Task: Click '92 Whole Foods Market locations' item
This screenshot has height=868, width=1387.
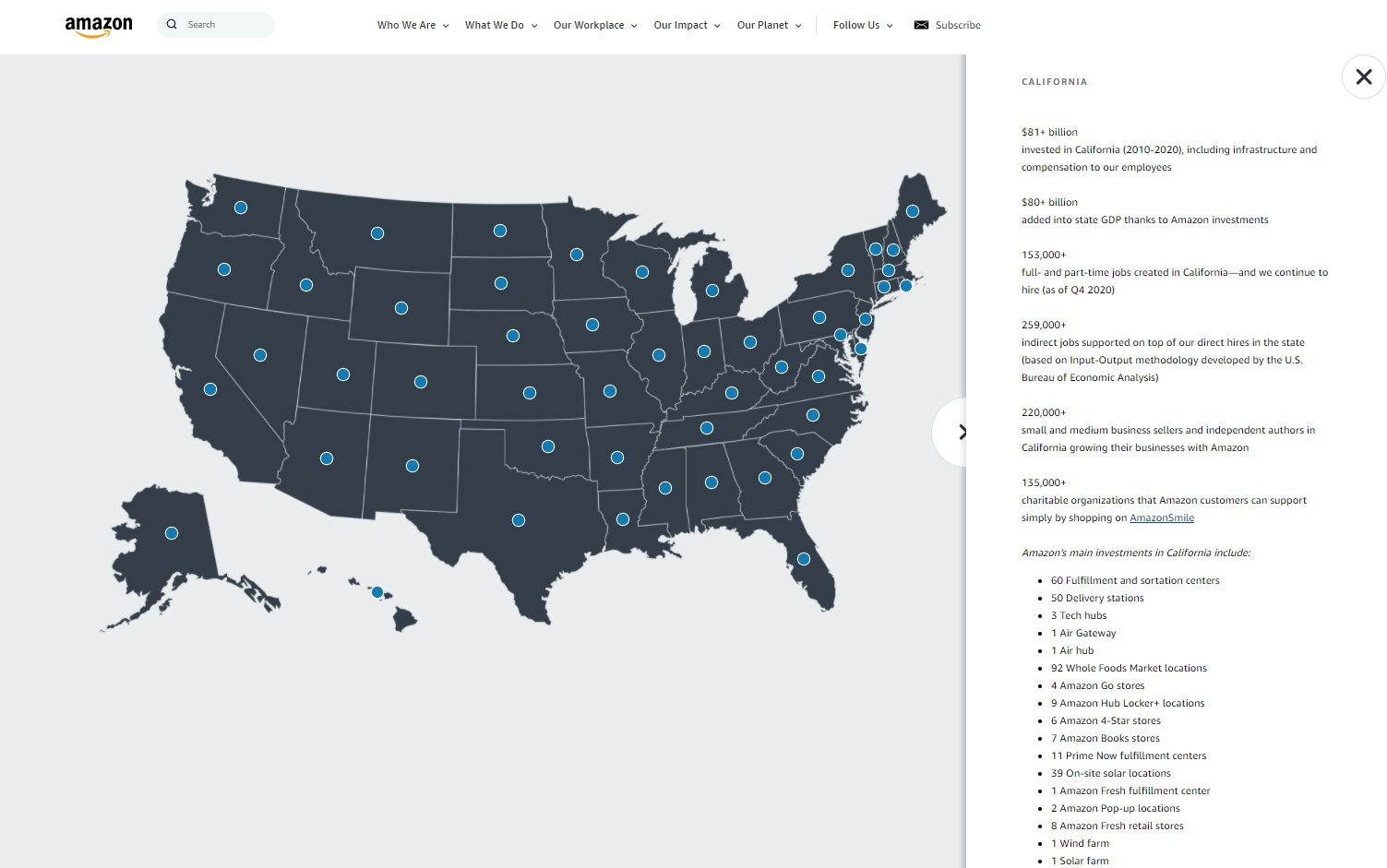Action: pyautogui.click(x=1129, y=668)
